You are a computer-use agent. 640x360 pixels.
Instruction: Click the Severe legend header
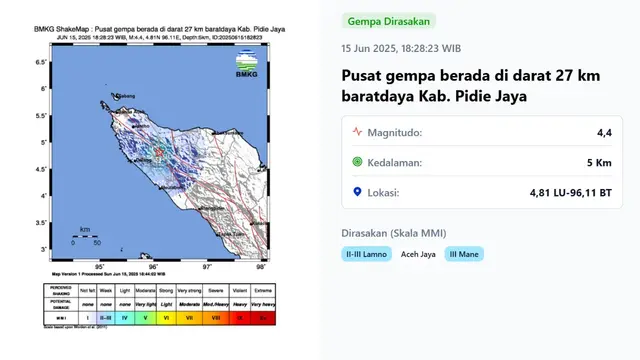pyautogui.click(x=216, y=291)
